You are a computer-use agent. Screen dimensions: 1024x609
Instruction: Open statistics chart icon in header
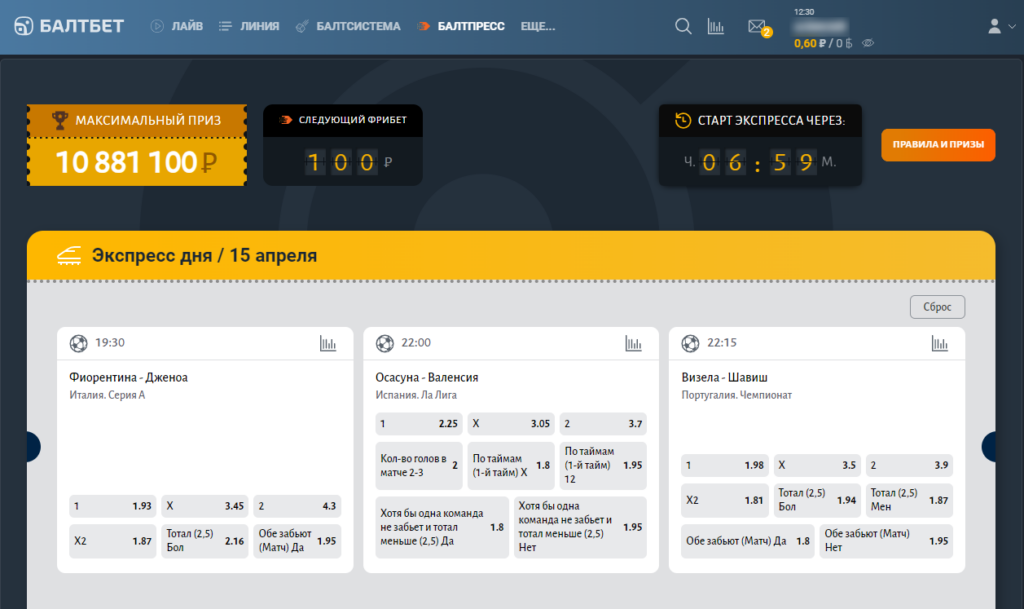[716, 26]
